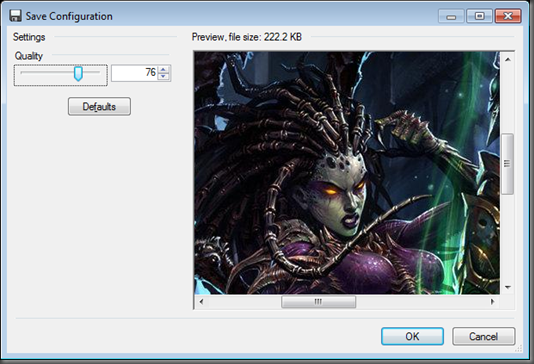Click the preview's vertical scrollbar up arrow
The height and width of the screenshot is (364, 534).
click(x=508, y=60)
